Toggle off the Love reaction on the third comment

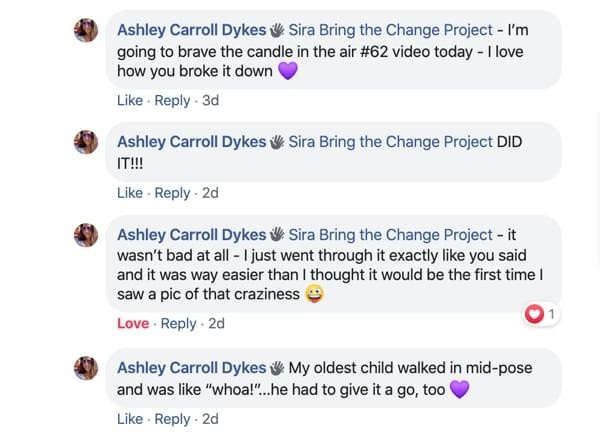coord(133,323)
